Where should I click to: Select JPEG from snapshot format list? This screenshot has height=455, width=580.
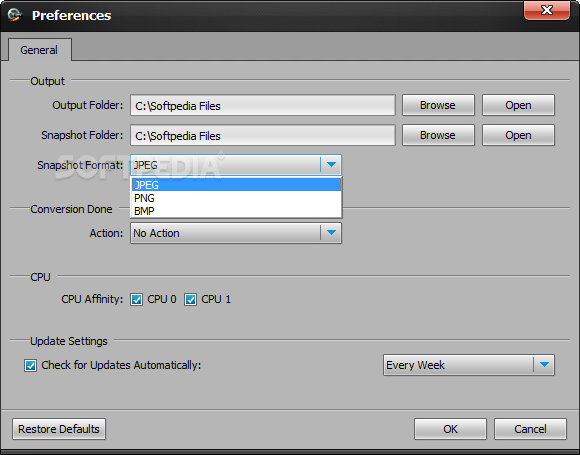tap(236, 185)
